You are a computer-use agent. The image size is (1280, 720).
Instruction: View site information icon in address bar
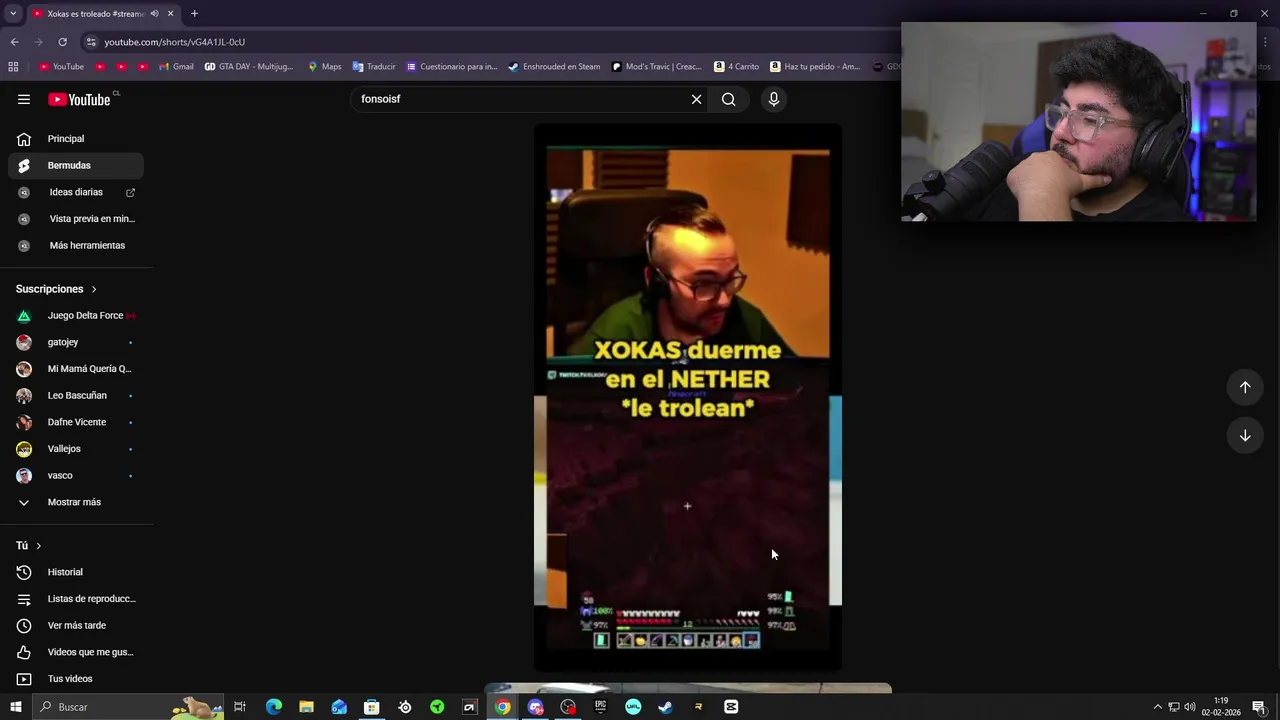pyautogui.click(x=91, y=42)
